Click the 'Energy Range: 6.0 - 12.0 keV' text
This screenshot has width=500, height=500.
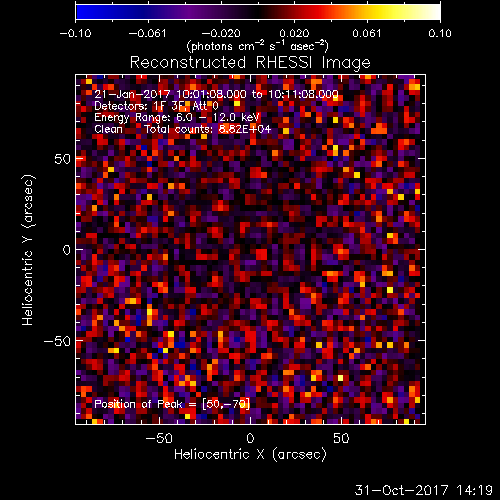click(177, 117)
